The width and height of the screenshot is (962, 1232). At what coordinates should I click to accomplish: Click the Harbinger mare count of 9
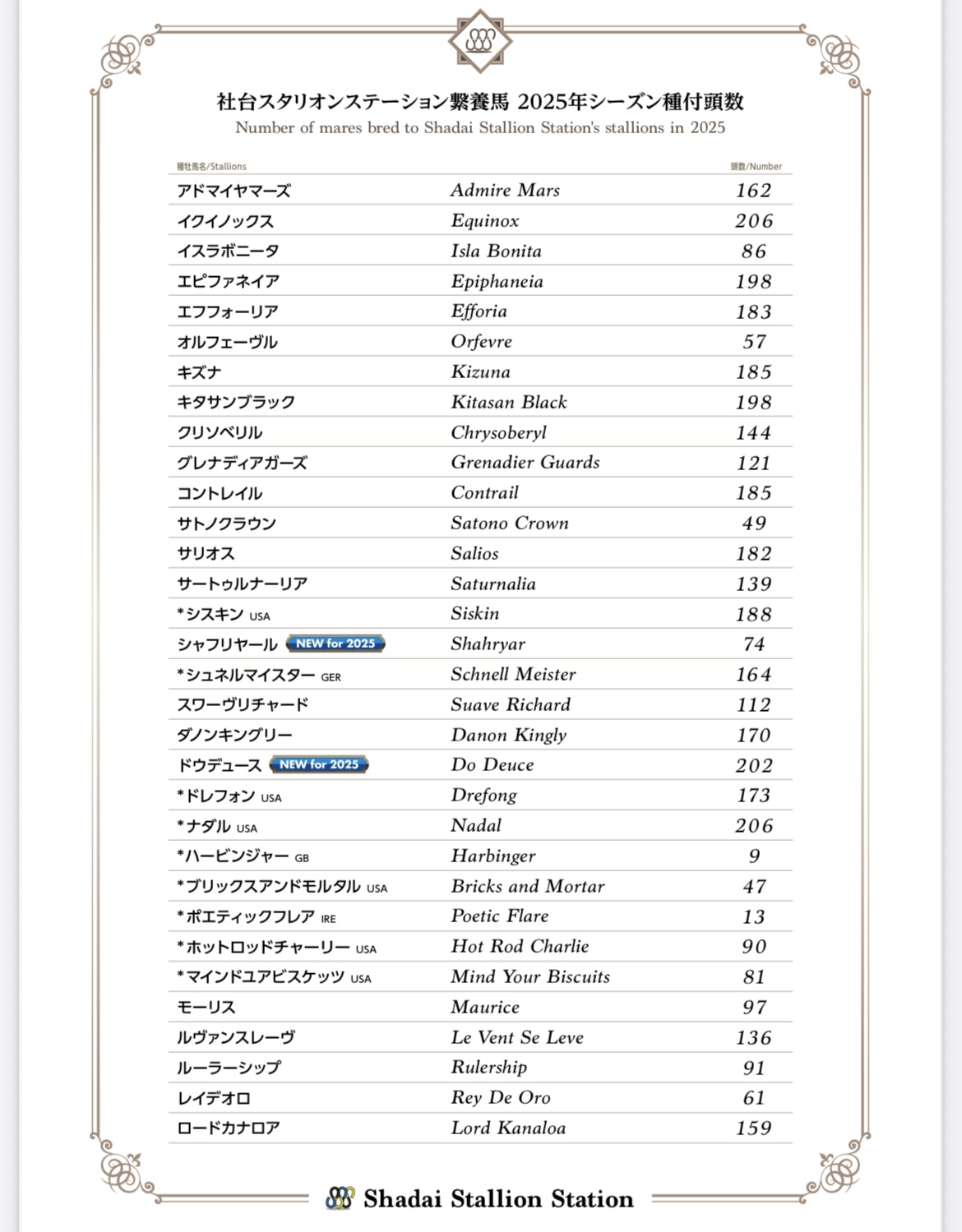754,856
